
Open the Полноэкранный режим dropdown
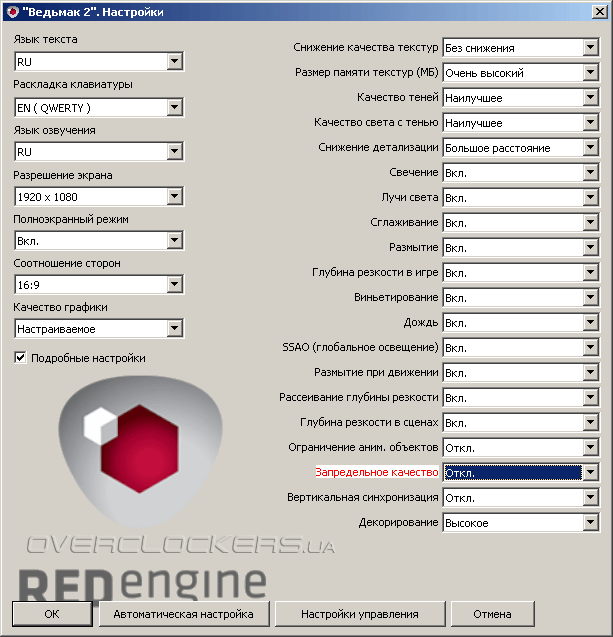click(99, 240)
